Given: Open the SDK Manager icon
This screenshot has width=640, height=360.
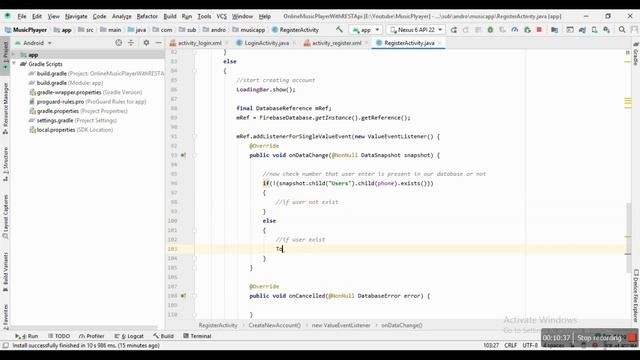Looking at the screenshot, I should pyautogui.click(x=607, y=30).
